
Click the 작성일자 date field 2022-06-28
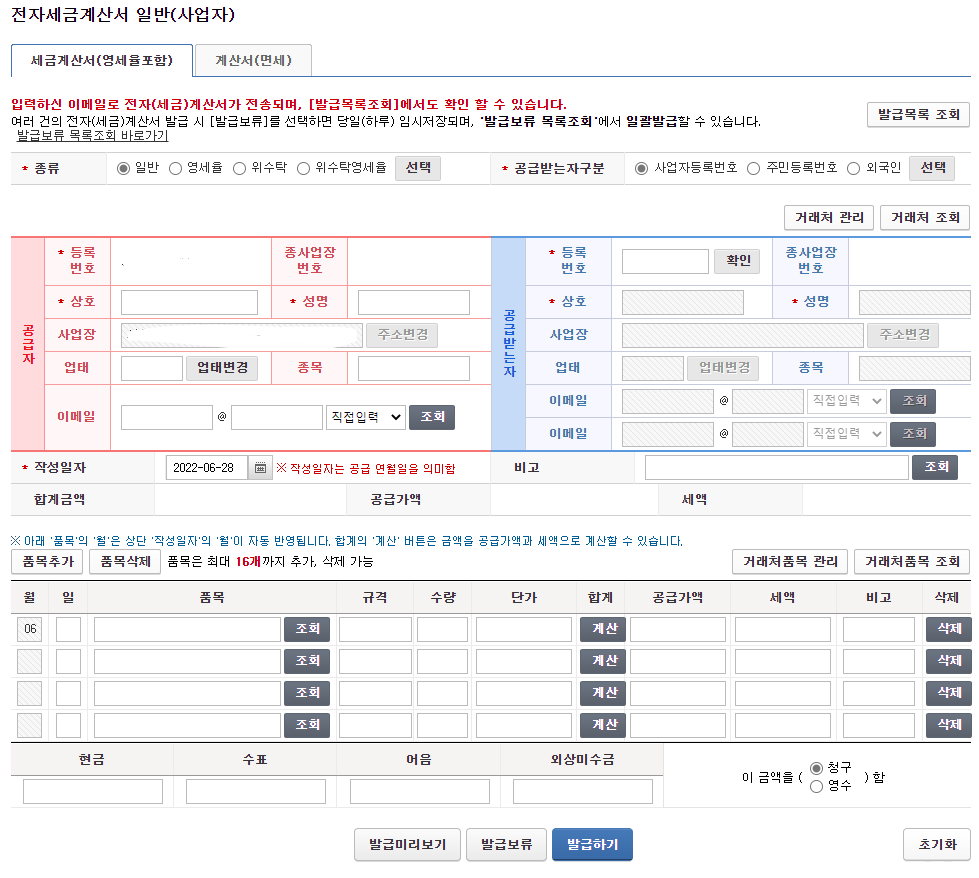coord(207,468)
